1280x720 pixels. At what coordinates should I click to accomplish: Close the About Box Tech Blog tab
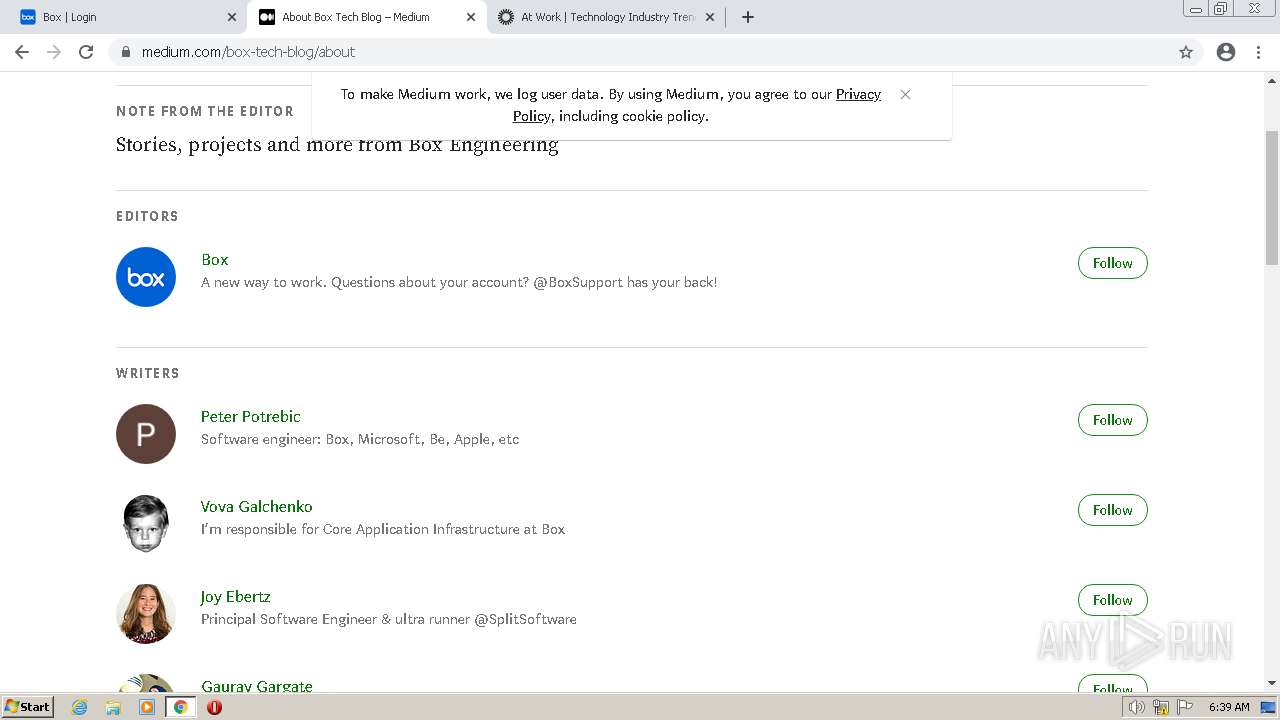coord(471,17)
